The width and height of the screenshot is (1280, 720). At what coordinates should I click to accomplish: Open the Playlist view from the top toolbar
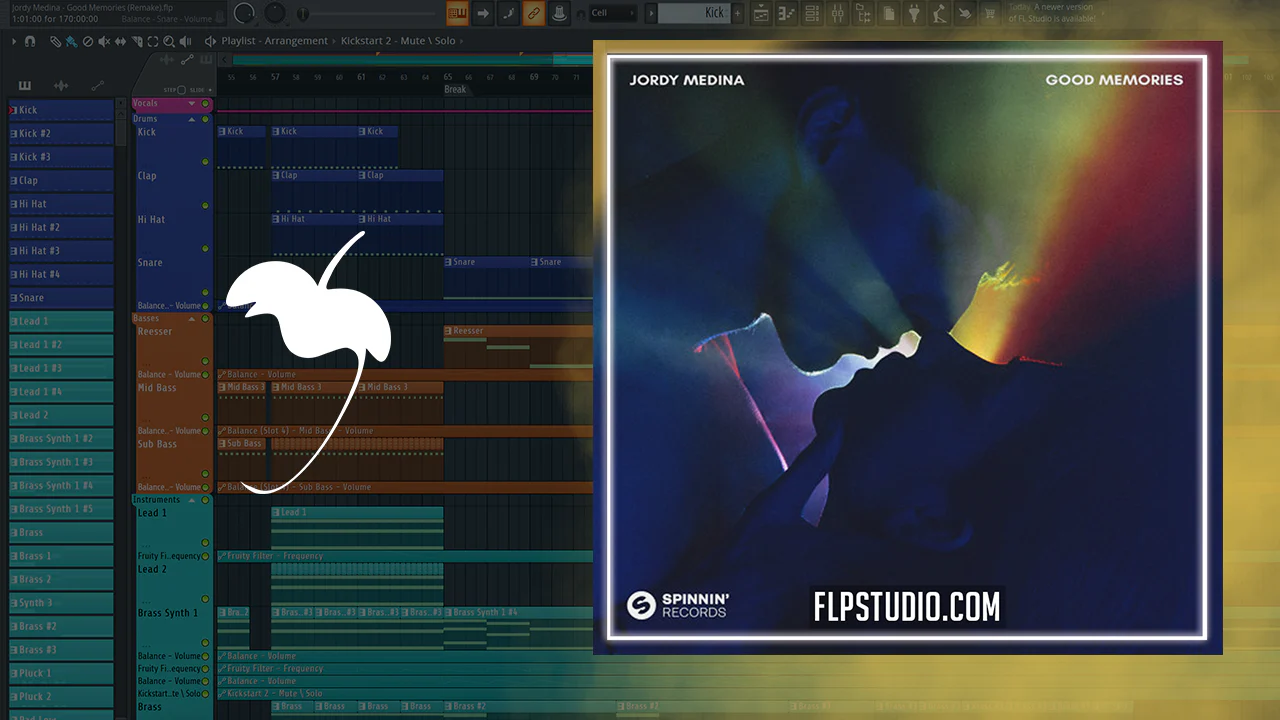762,13
